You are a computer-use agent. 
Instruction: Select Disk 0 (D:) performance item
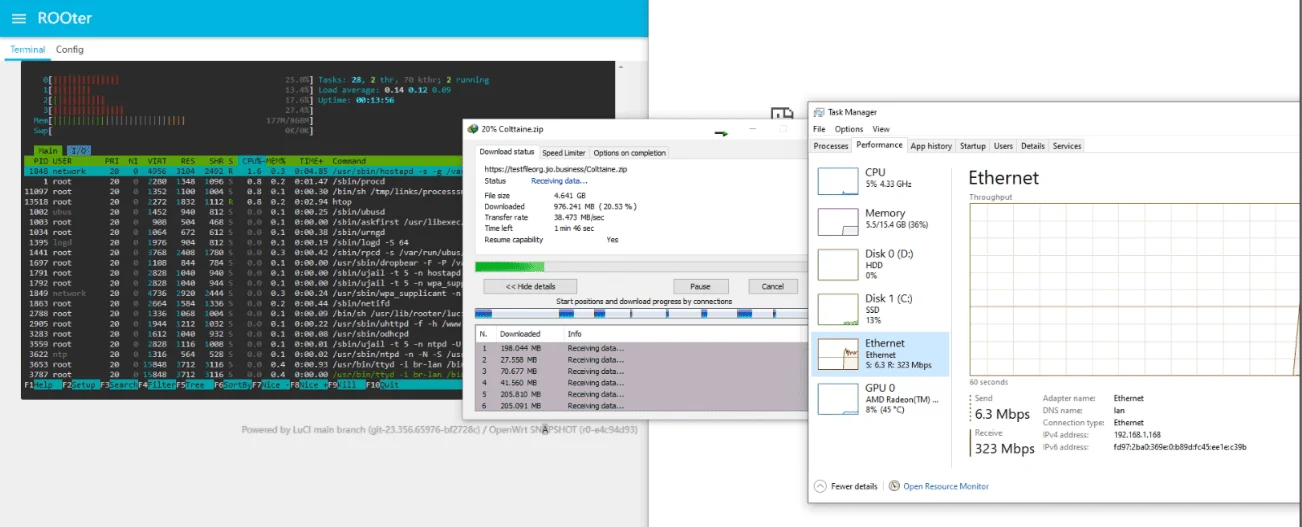880,264
